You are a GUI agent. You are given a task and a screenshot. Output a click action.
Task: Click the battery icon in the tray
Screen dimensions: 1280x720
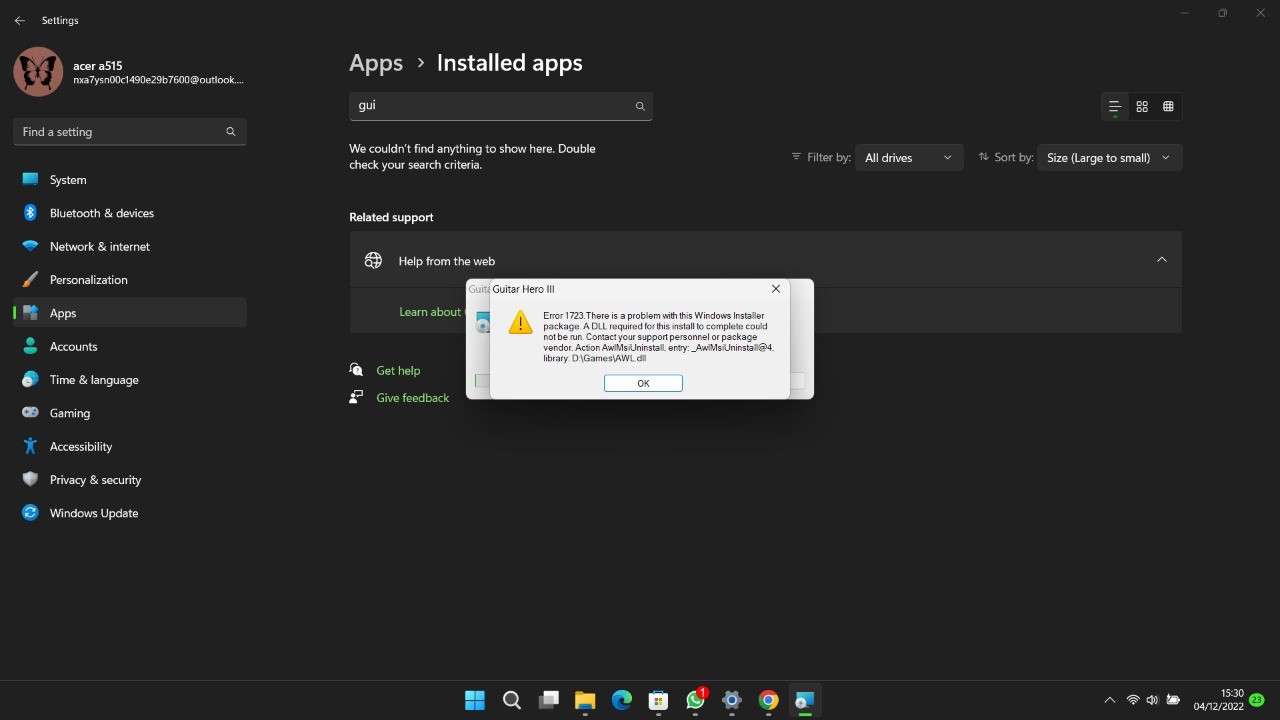[x=1173, y=700]
